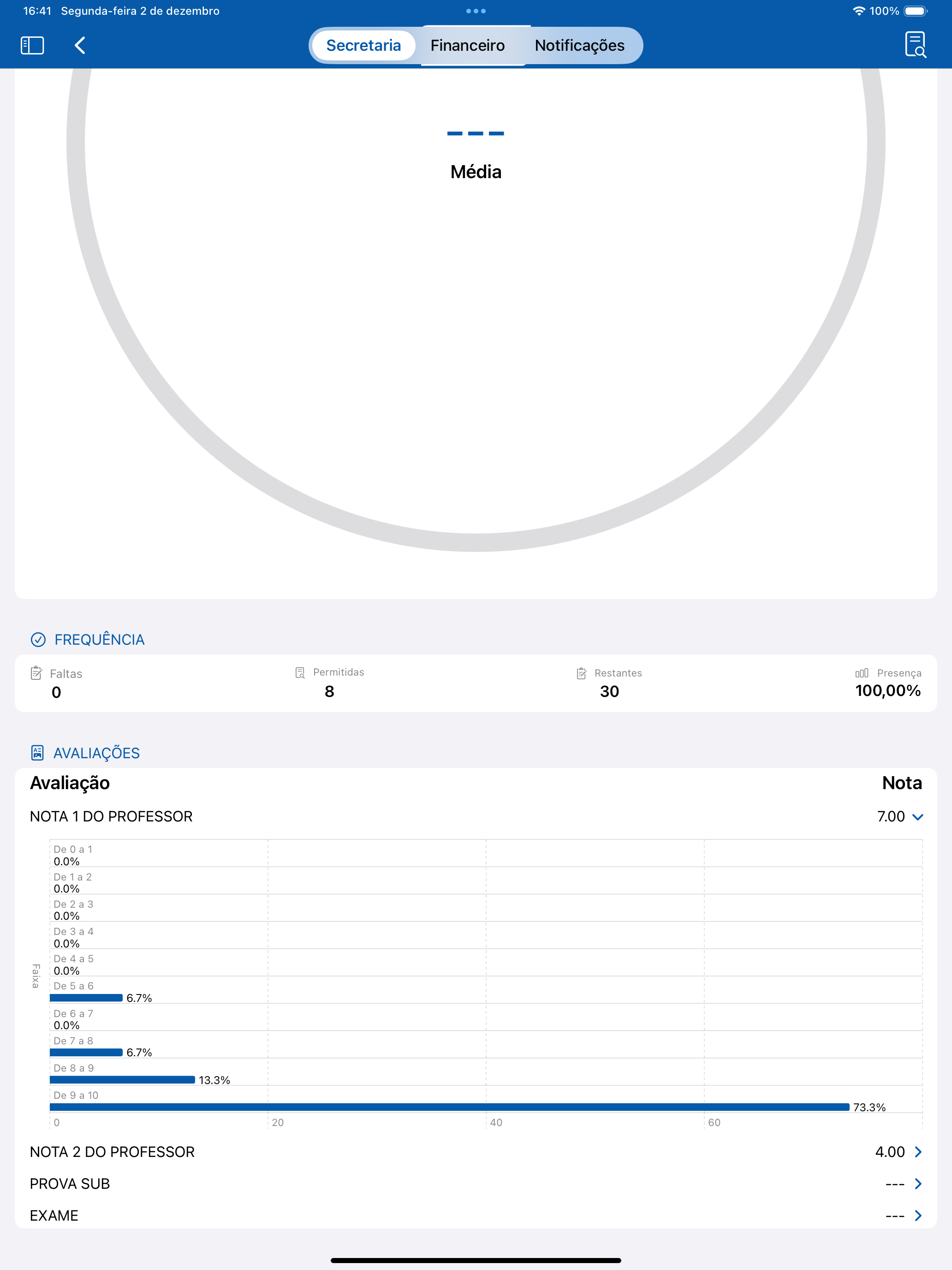Tap the Faltas value 0
The width and height of the screenshot is (952, 1270).
coord(56,692)
